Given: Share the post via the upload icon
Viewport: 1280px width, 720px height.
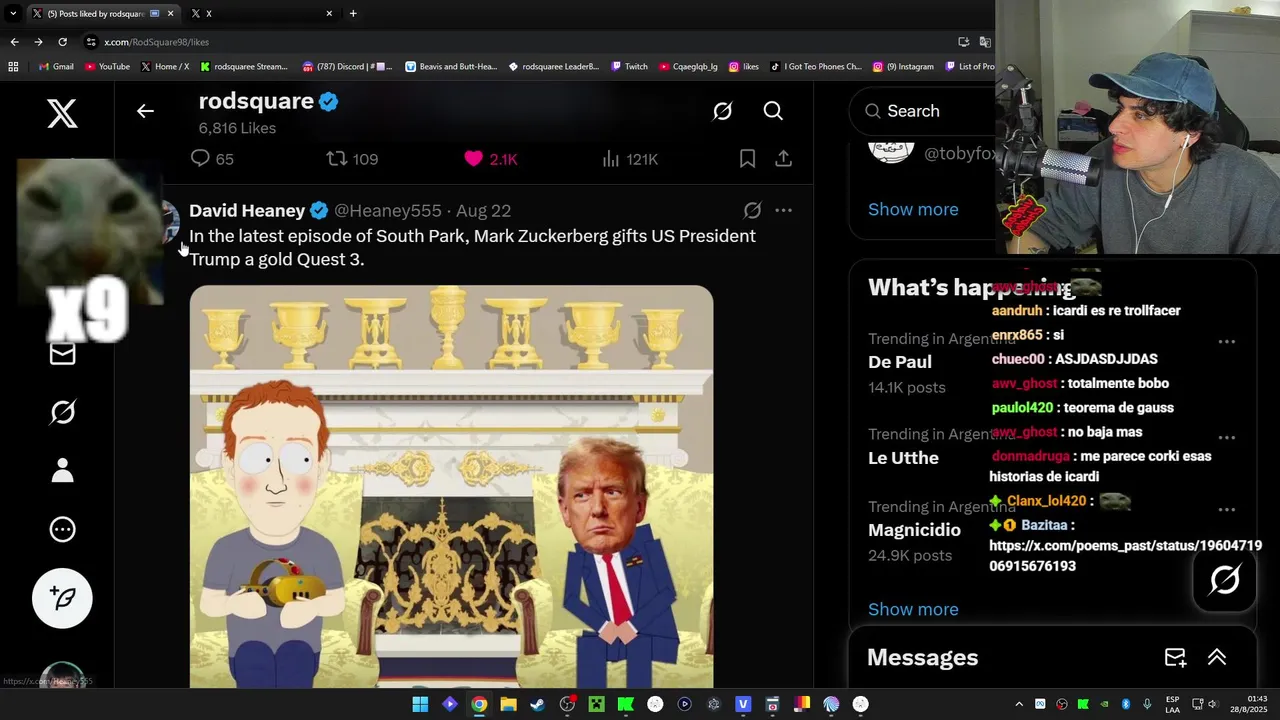Looking at the screenshot, I should coord(783,159).
